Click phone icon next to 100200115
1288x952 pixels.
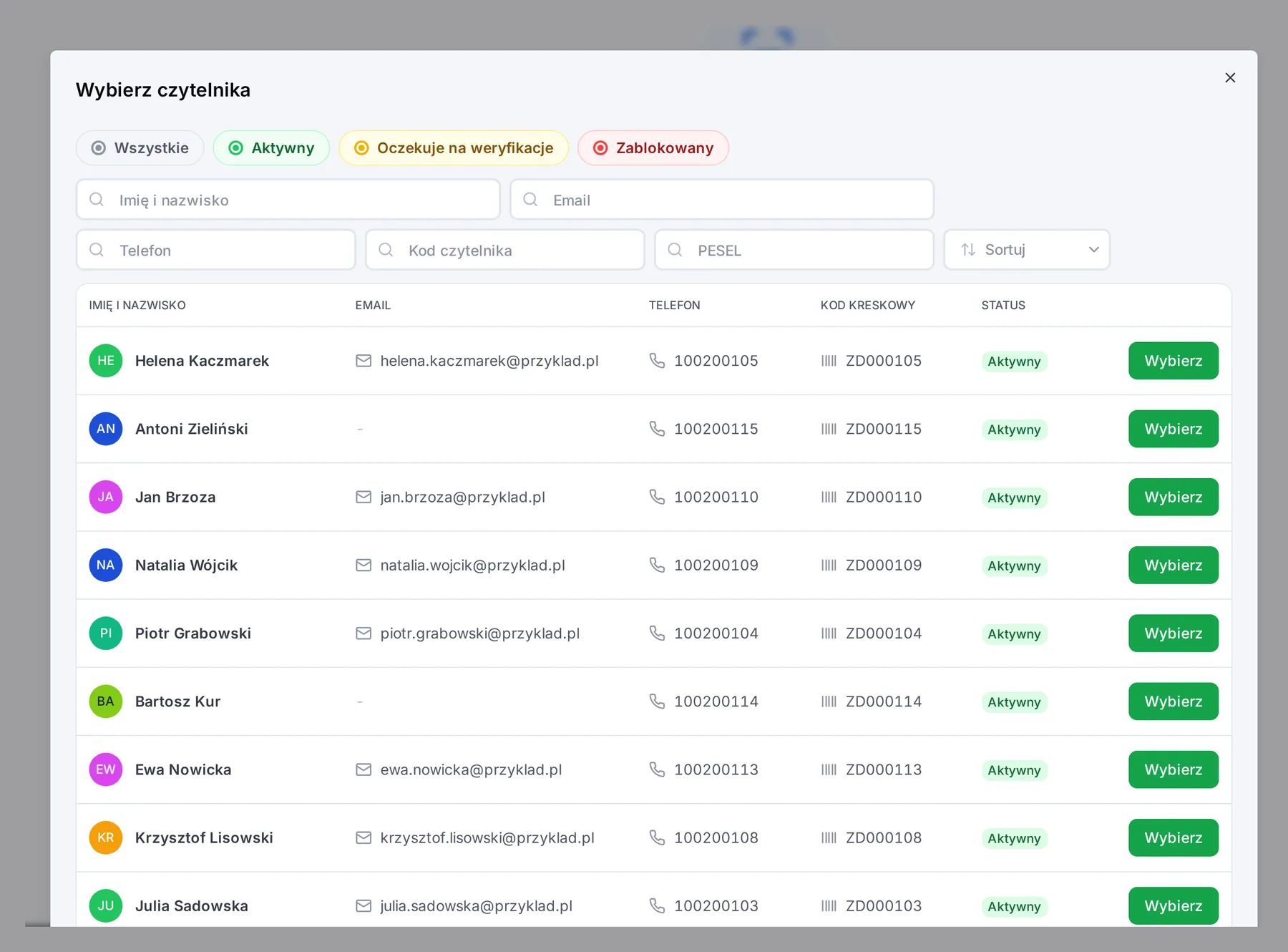(x=657, y=429)
